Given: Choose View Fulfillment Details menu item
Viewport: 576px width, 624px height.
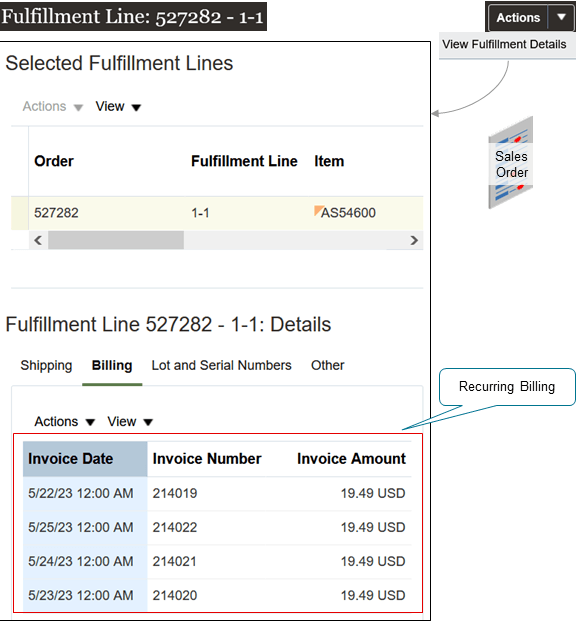Looking at the screenshot, I should coord(504,44).
